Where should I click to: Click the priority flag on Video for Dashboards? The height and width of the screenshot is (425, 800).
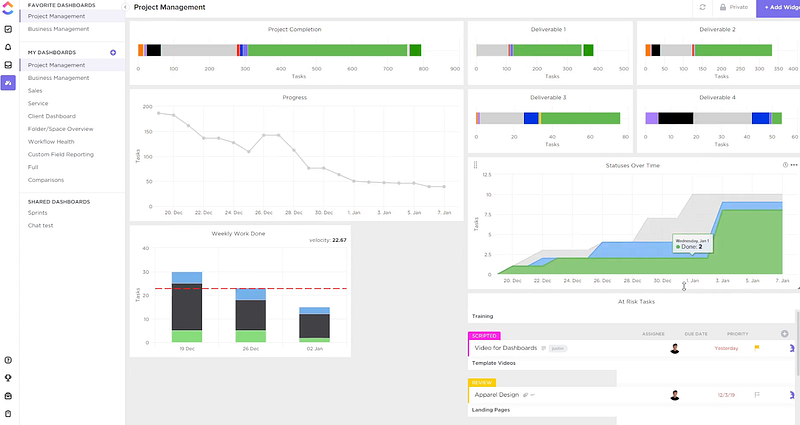pyautogui.click(x=757, y=348)
